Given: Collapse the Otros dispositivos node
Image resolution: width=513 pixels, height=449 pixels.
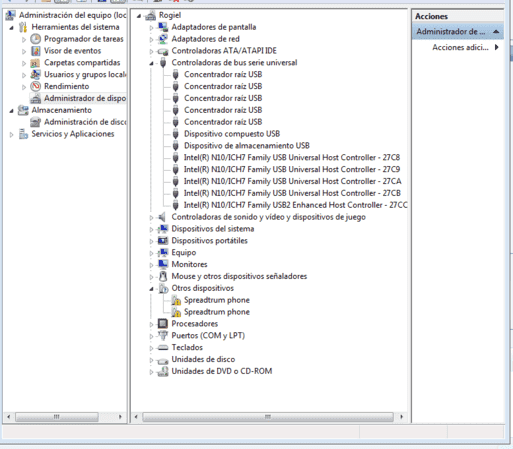Looking at the screenshot, I should (151, 289).
